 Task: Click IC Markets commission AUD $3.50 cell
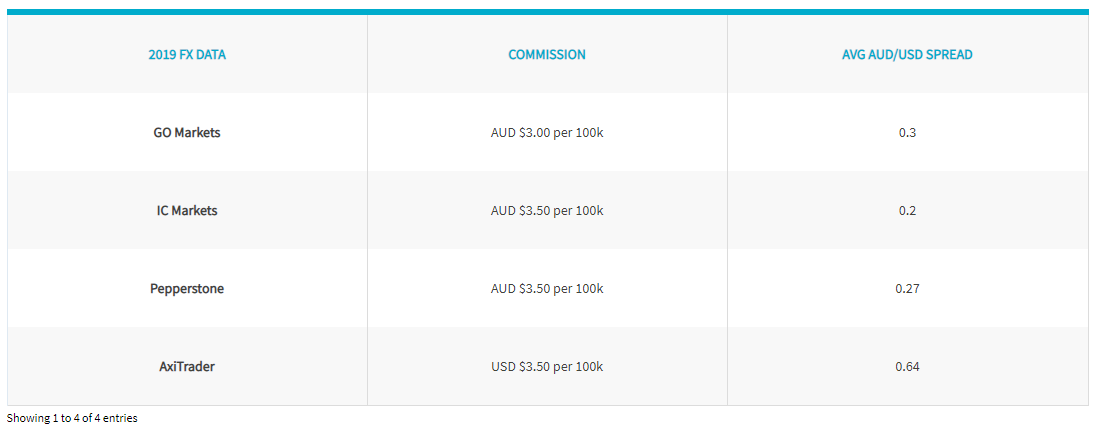[x=547, y=210]
